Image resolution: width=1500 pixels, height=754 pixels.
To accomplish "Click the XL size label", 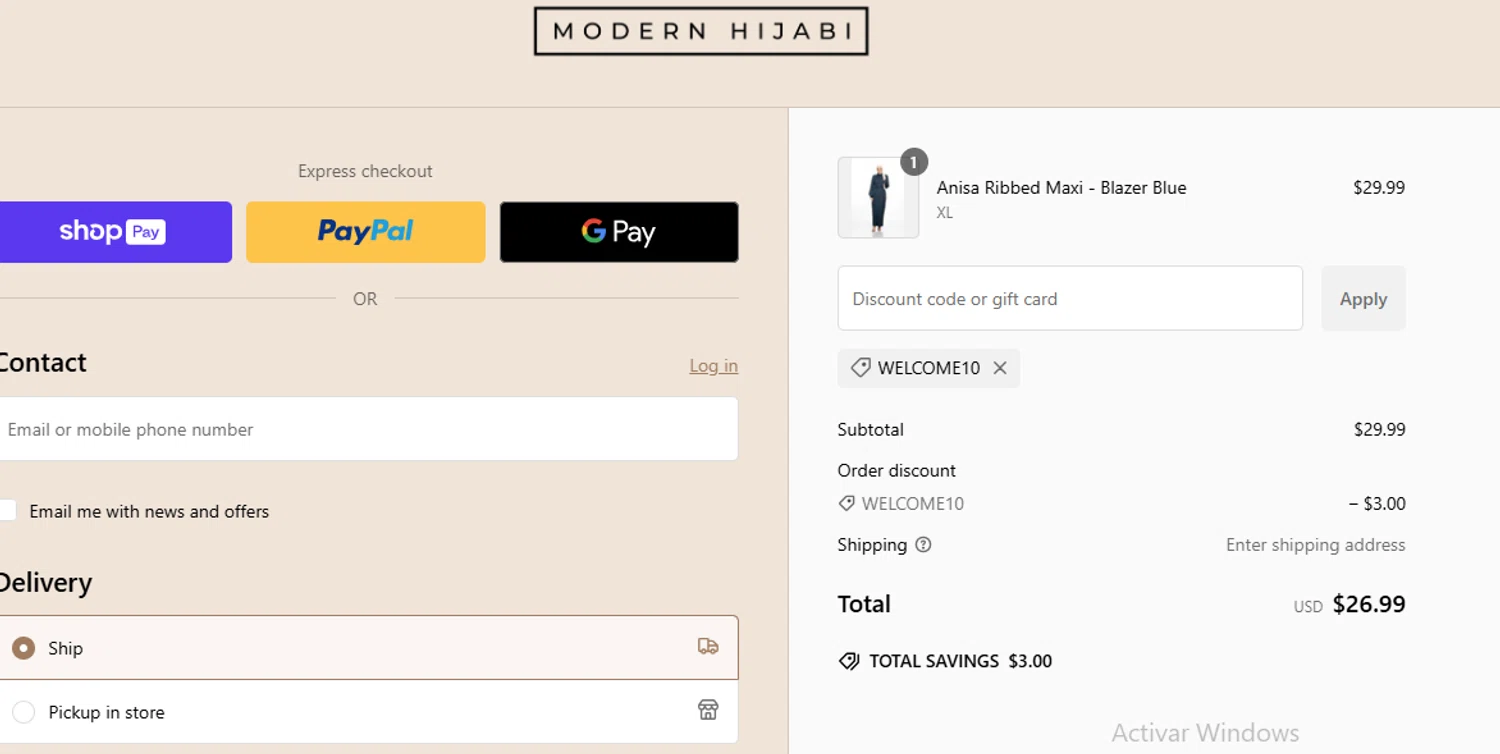I will click(945, 213).
